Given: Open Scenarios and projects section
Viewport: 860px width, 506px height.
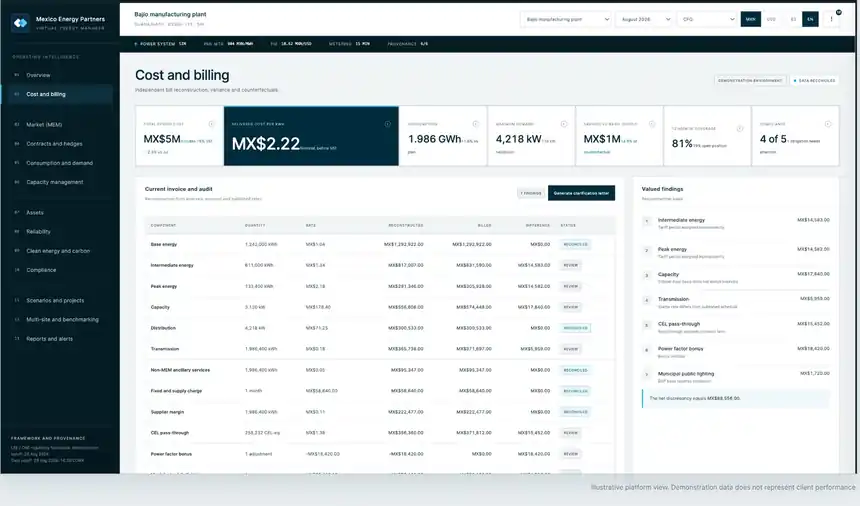Looking at the screenshot, I should point(57,300).
